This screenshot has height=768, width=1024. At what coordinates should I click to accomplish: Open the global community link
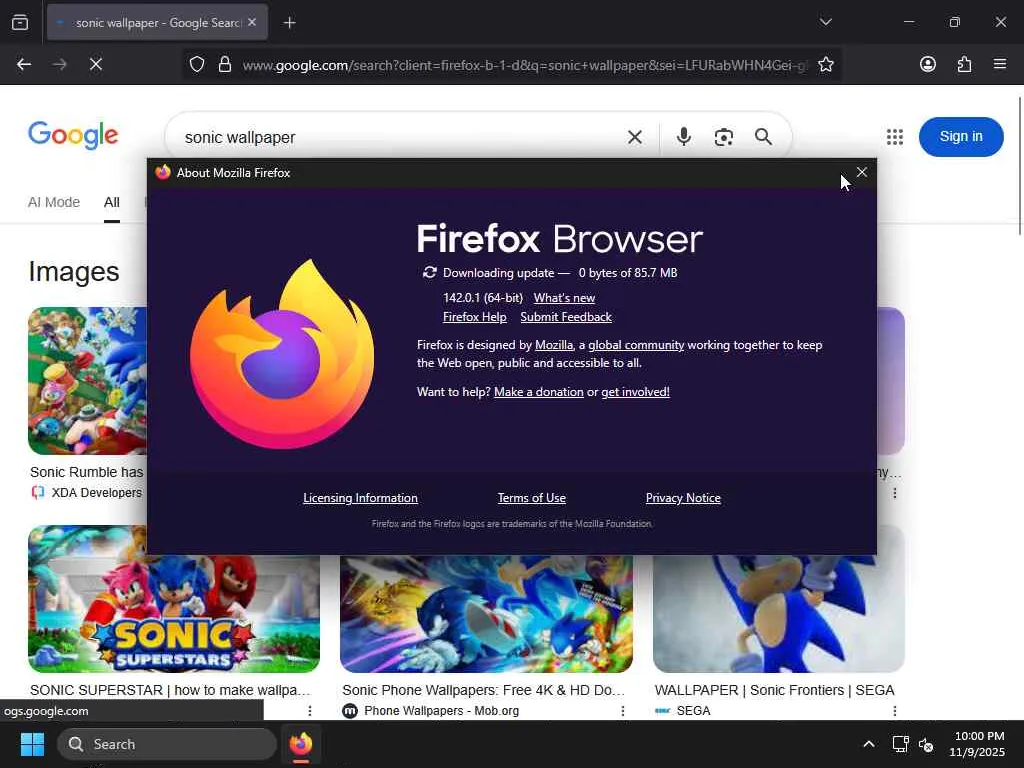point(636,345)
